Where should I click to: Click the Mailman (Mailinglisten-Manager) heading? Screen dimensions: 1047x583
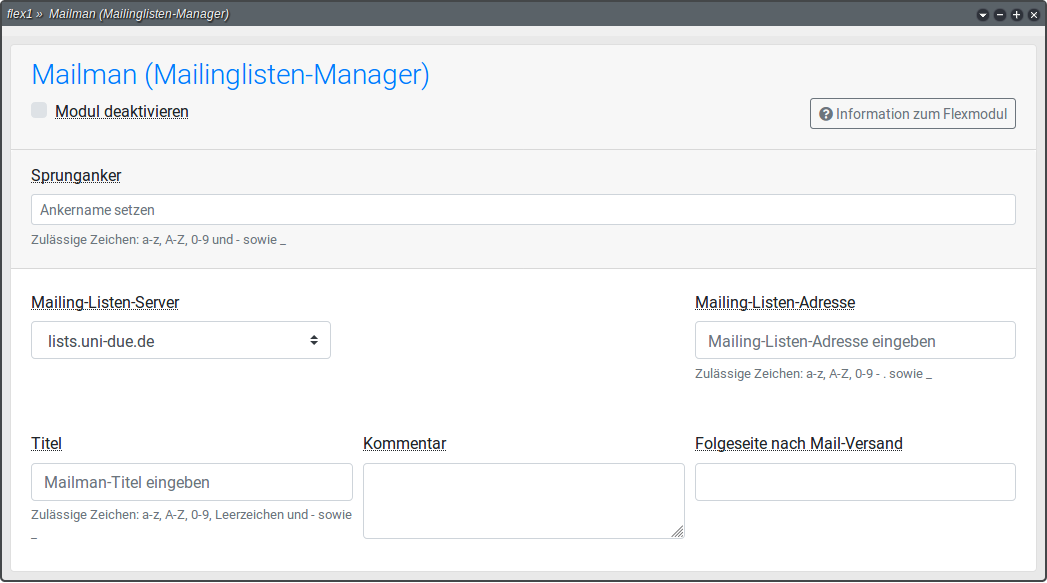230,75
